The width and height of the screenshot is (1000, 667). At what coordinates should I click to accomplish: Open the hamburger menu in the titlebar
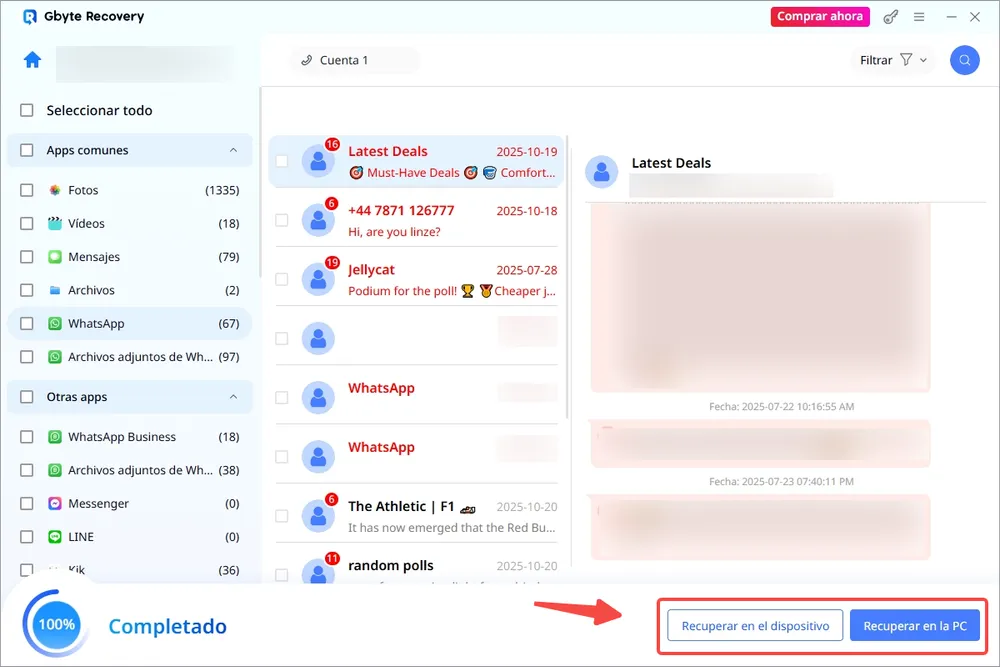click(x=919, y=16)
